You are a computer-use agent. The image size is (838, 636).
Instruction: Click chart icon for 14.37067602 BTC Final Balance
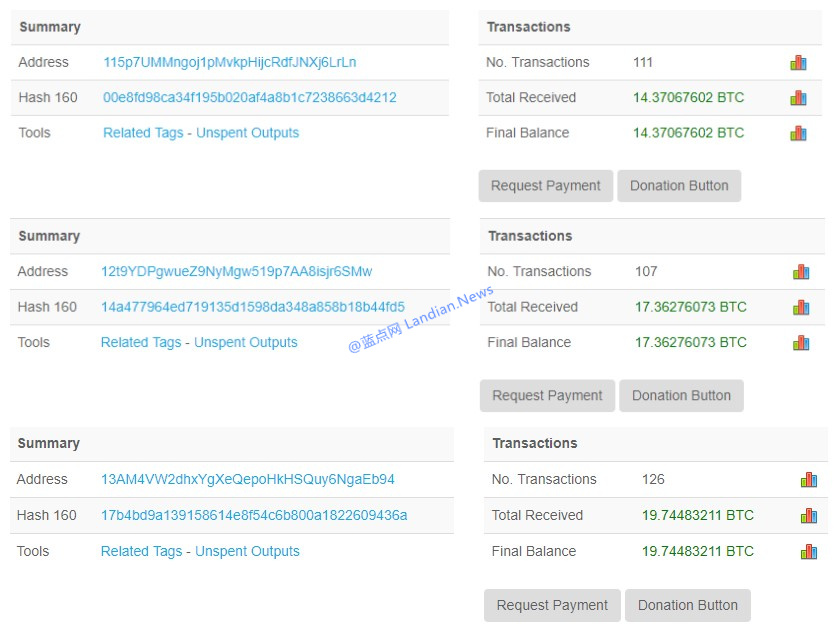[x=798, y=133]
